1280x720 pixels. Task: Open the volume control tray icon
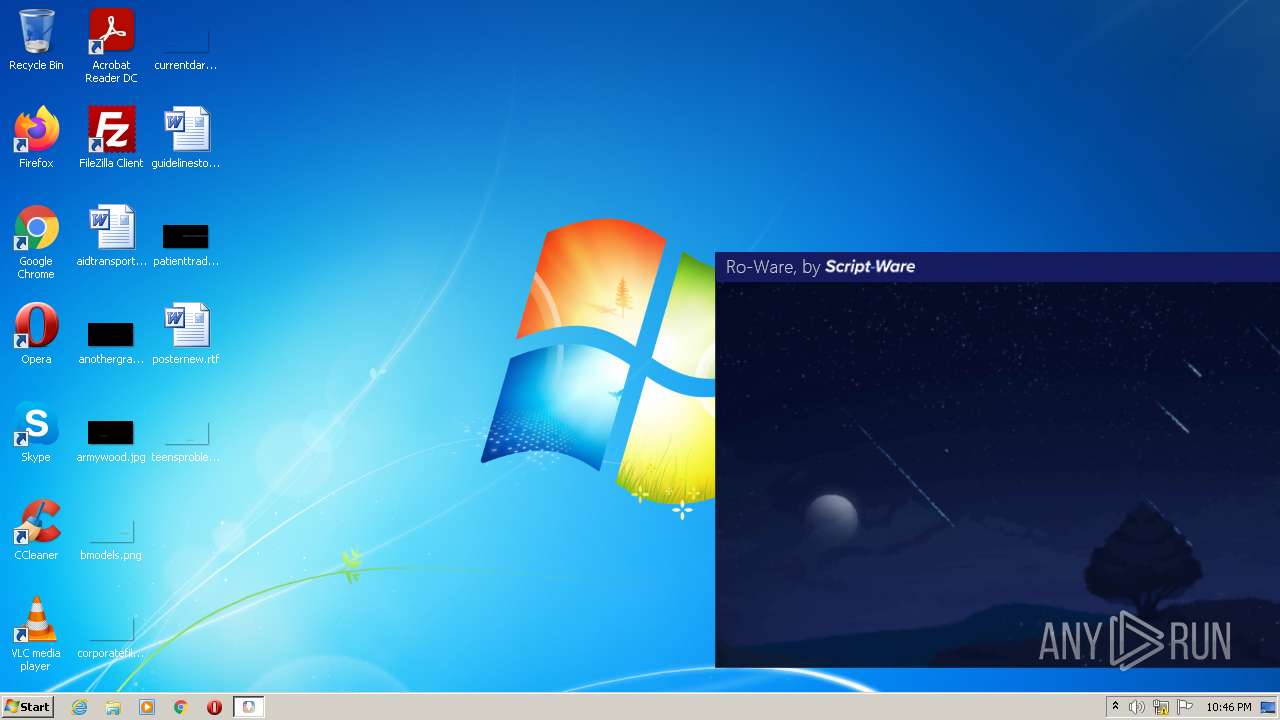click(x=1137, y=707)
